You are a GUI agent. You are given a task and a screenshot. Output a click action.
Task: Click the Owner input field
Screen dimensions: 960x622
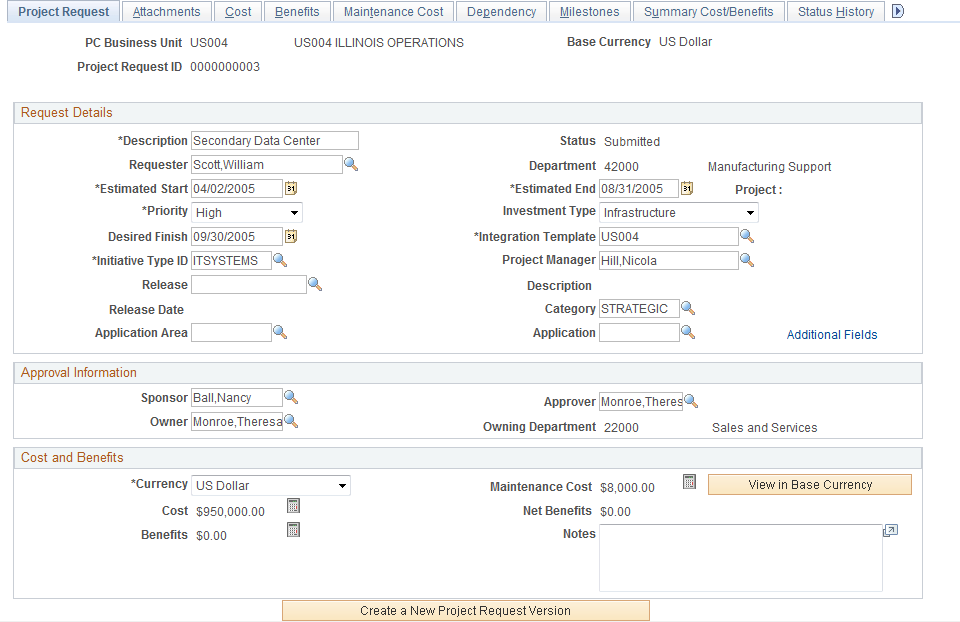click(237, 421)
